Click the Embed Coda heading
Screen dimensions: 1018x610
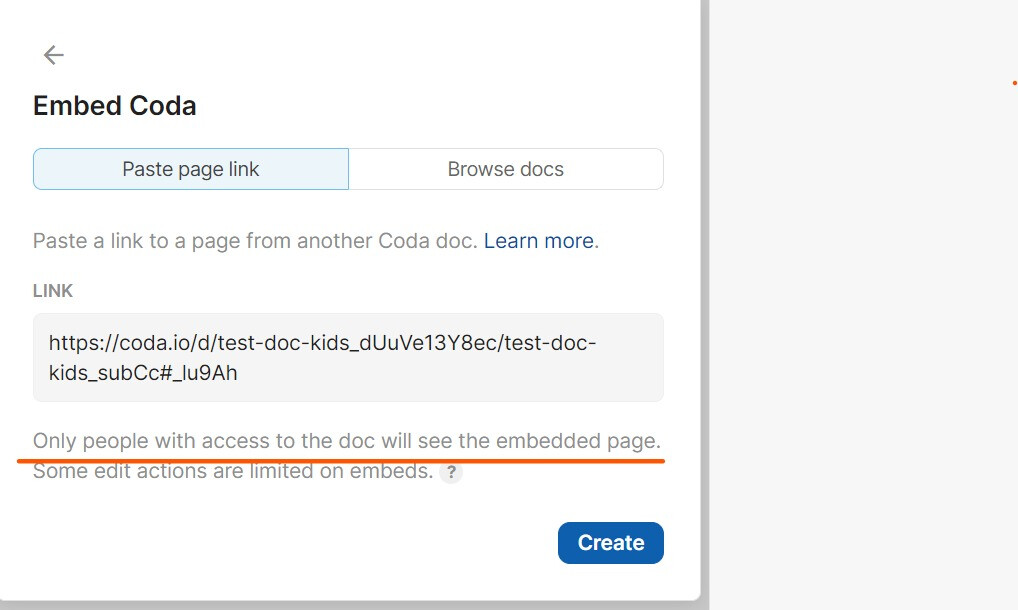pos(115,106)
